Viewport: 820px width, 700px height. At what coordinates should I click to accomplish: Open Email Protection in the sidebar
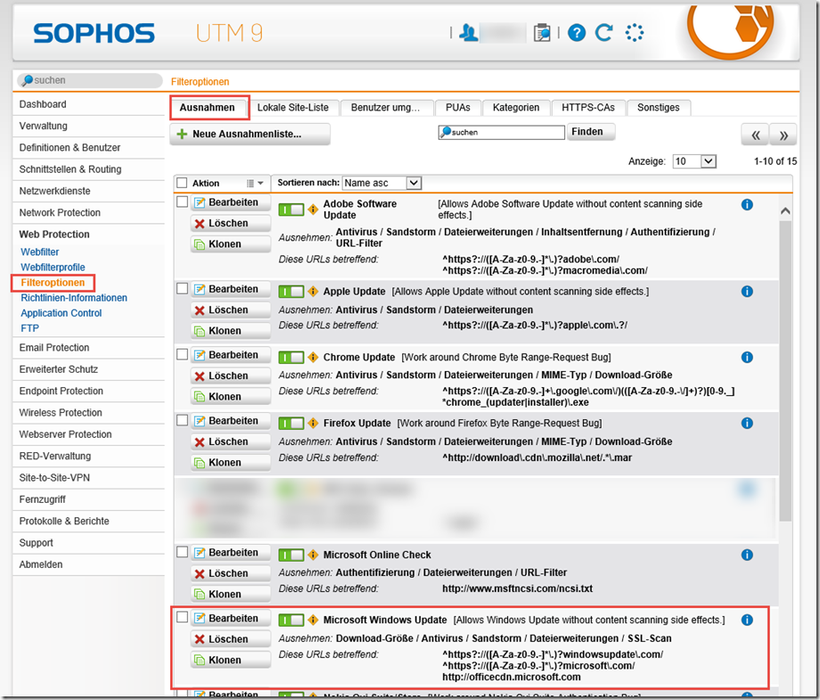54,348
